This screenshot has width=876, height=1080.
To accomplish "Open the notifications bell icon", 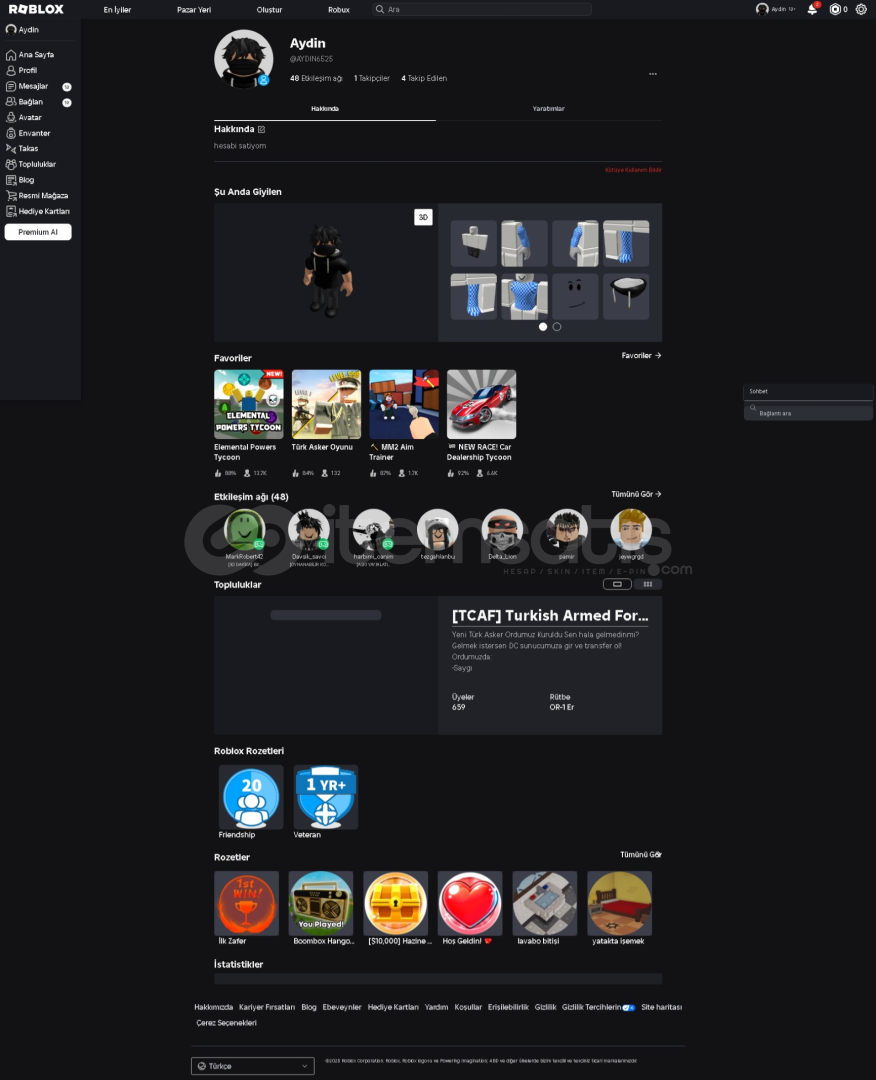I will (x=813, y=9).
